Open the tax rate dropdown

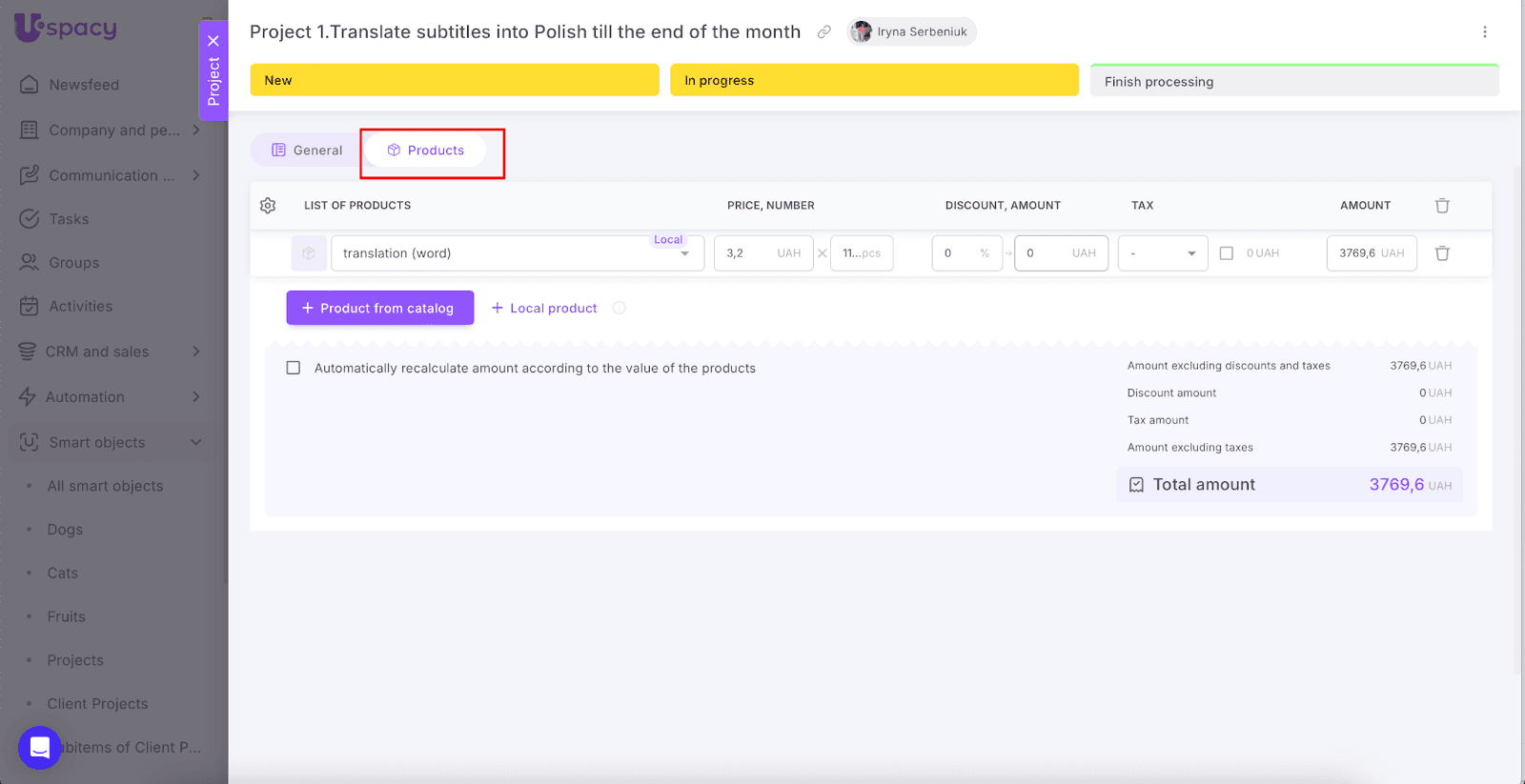[x=1163, y=253]
